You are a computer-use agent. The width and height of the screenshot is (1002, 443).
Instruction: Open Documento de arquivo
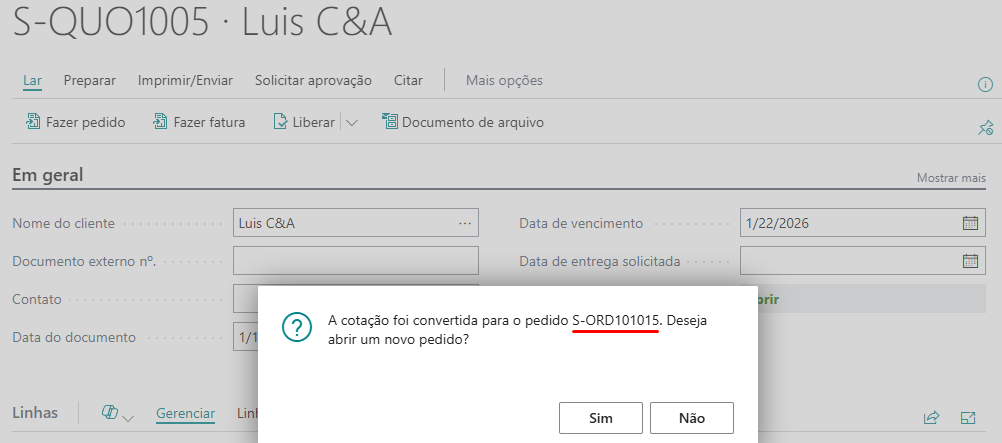point(462,123)
